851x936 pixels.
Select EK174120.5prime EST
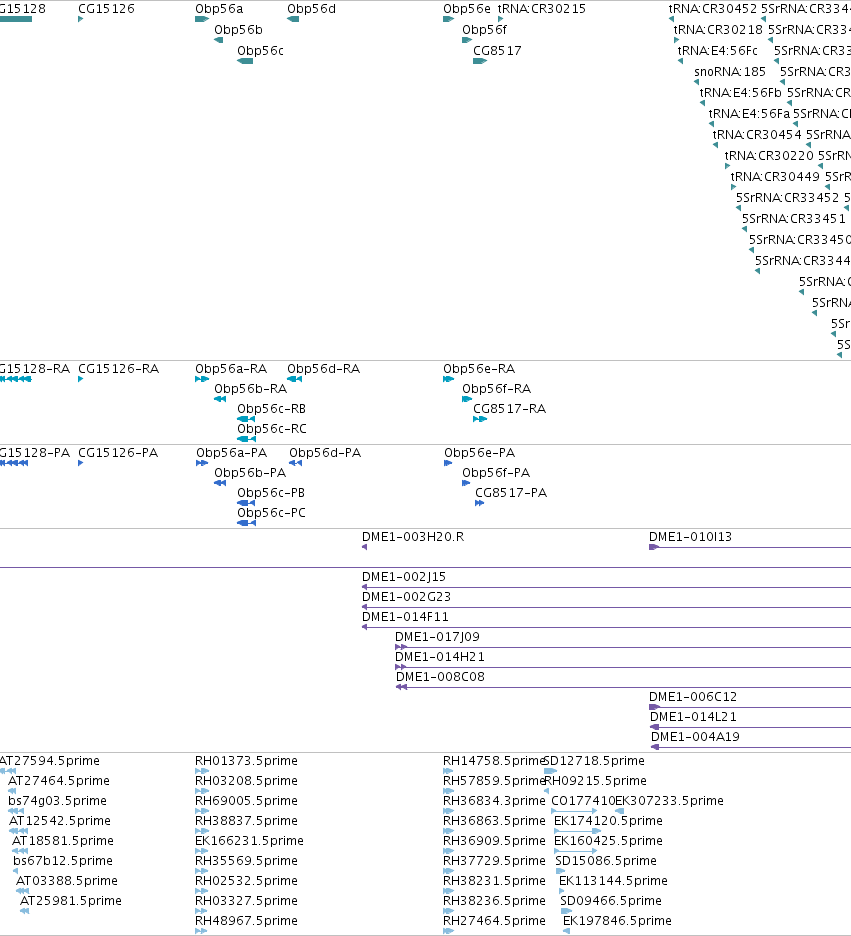pos(577,831)
